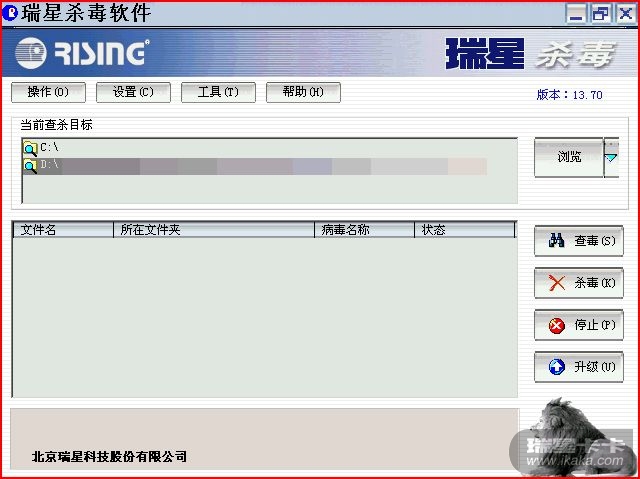Click the app icon in title bar

10,13
